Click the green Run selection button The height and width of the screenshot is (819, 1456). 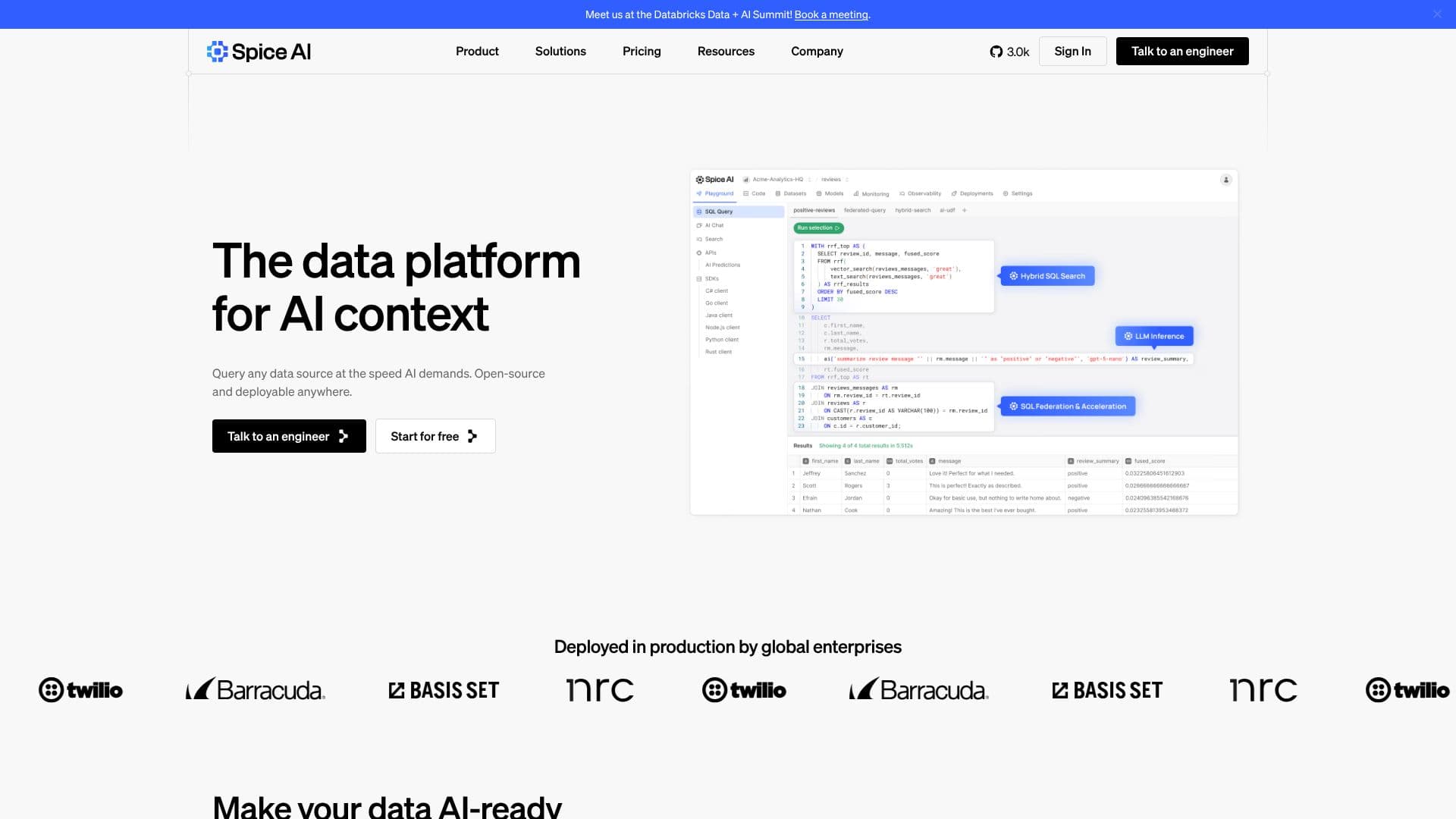[818, 227]
